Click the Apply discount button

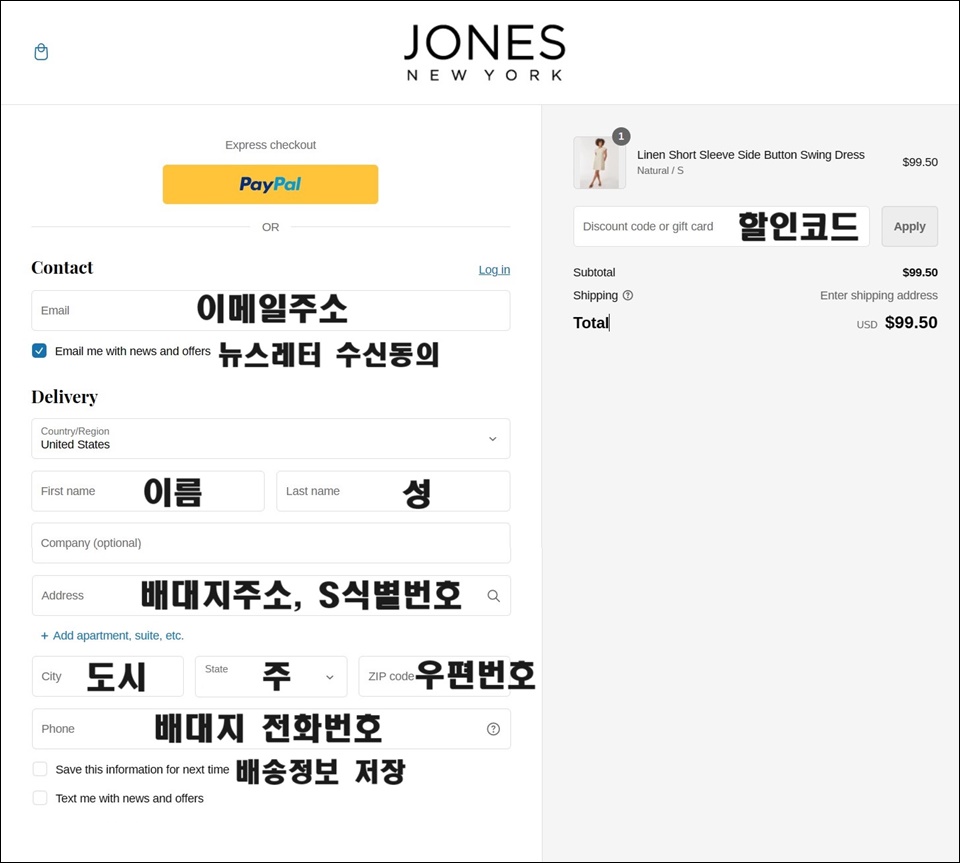pyautogui.click(x=909, y=226)
